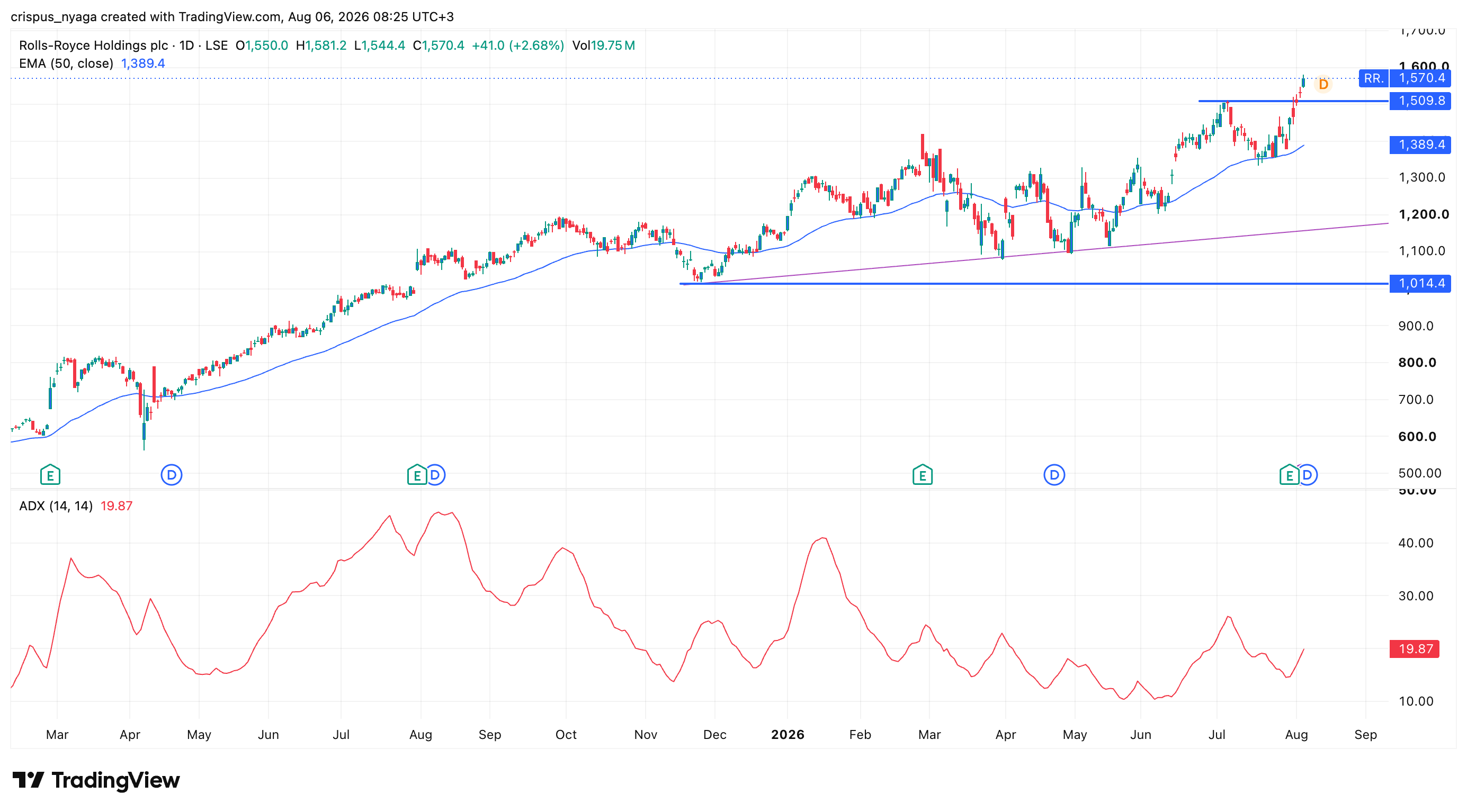Click the Rolls-Royce Holdings plc symbol title
The image size is (1467, 812).
pos(93,46)
